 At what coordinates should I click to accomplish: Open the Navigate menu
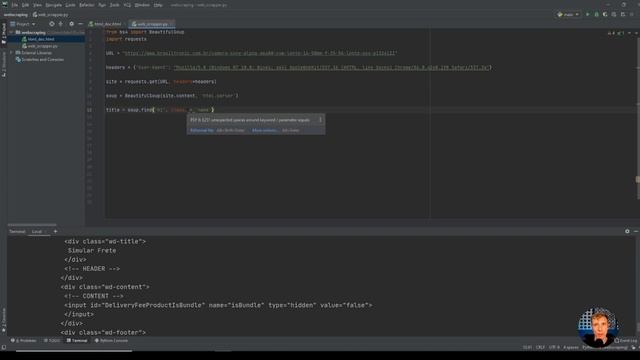[53, 5]
